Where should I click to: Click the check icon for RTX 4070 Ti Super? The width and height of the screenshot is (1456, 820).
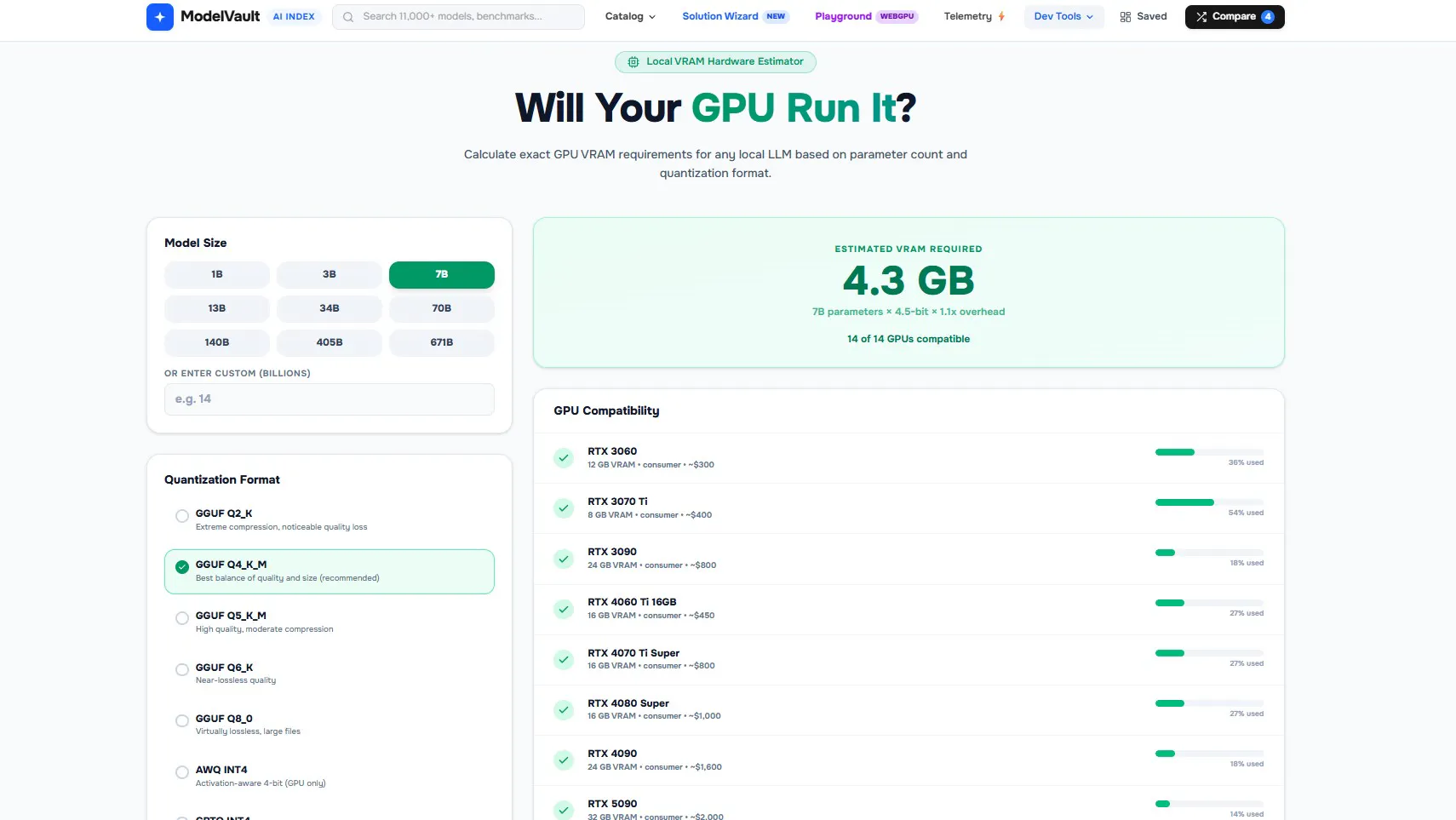pyautogui.click(x=564, y=659)
